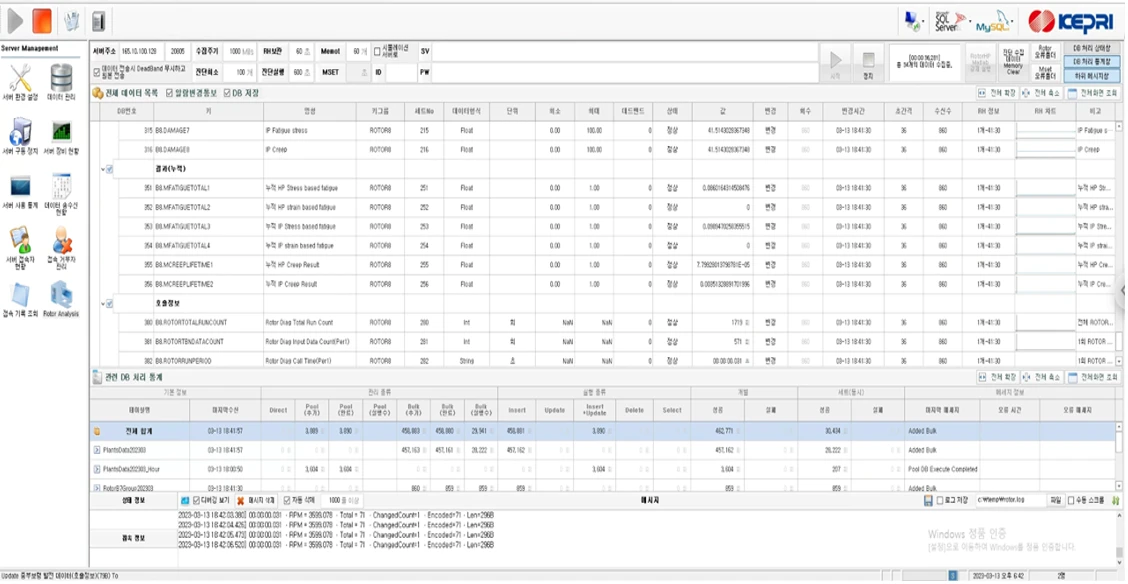Select the DB 처리 통계창 tab button
1128x584 pixels.
[x=1091, y=62]
